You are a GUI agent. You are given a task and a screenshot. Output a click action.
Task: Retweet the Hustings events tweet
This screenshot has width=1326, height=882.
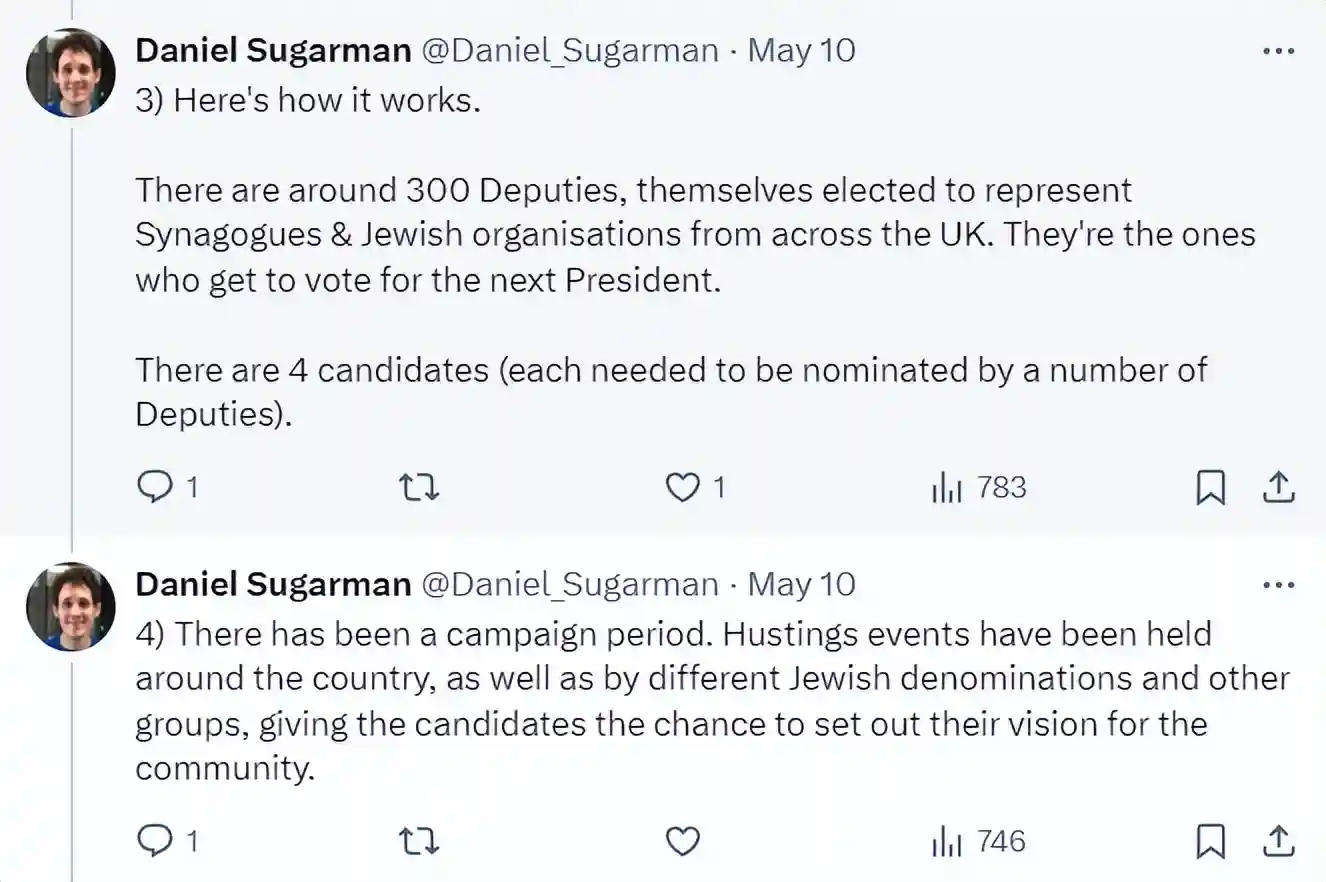coord(419,841)
